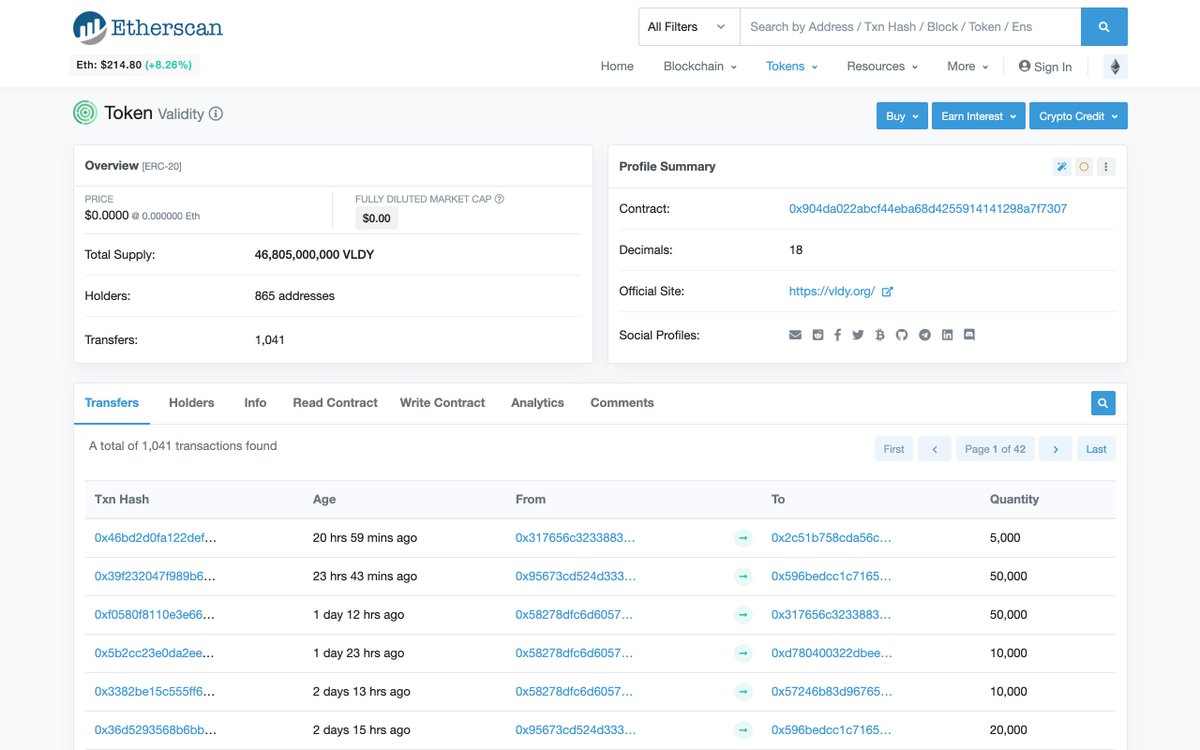The image size is (1200, 750).
Task: Open transaction hash 0x39f232047f989b6...
Action: coord(155,576)
